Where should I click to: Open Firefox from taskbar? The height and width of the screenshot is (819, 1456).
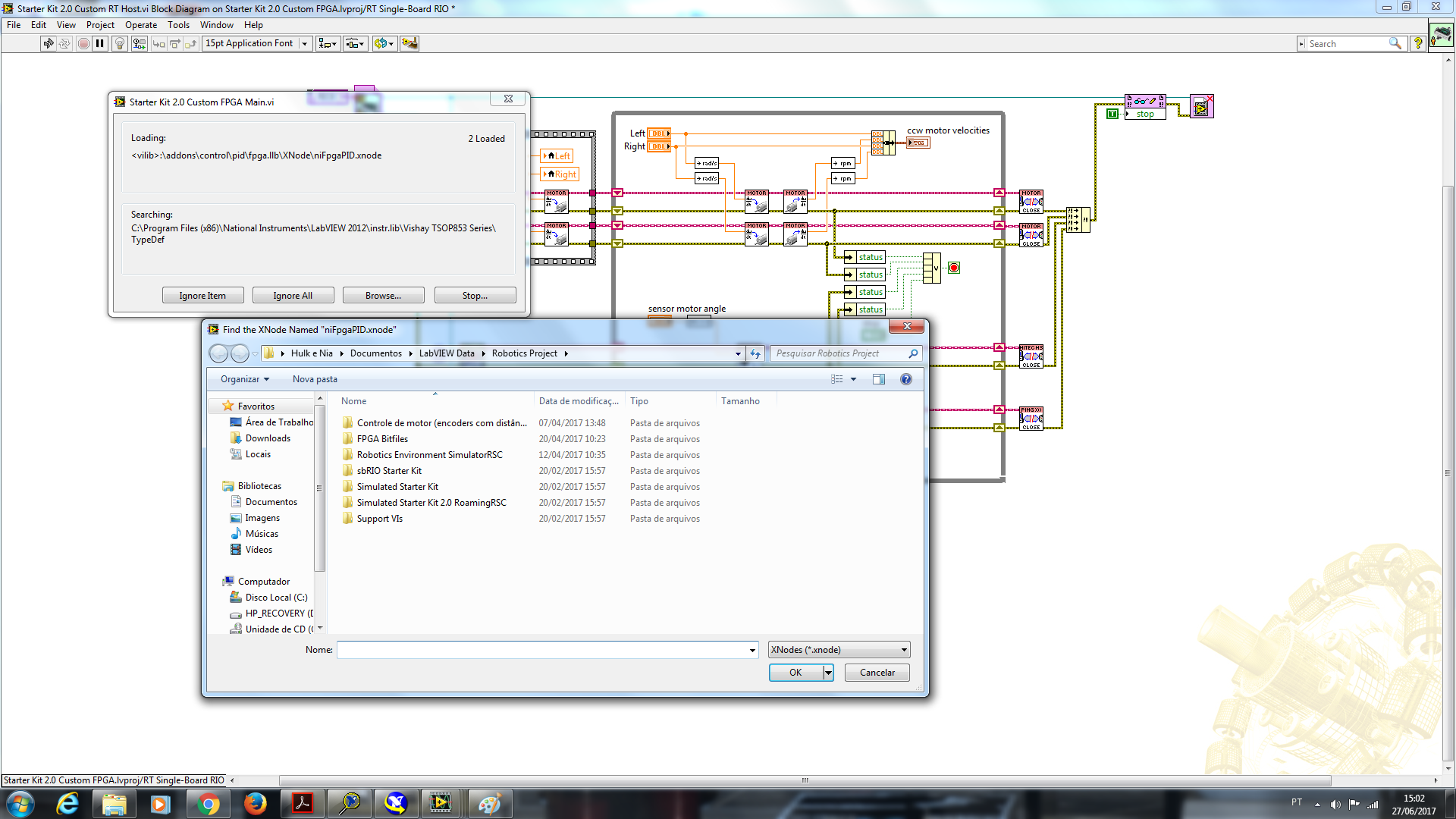tap(256, 804)
